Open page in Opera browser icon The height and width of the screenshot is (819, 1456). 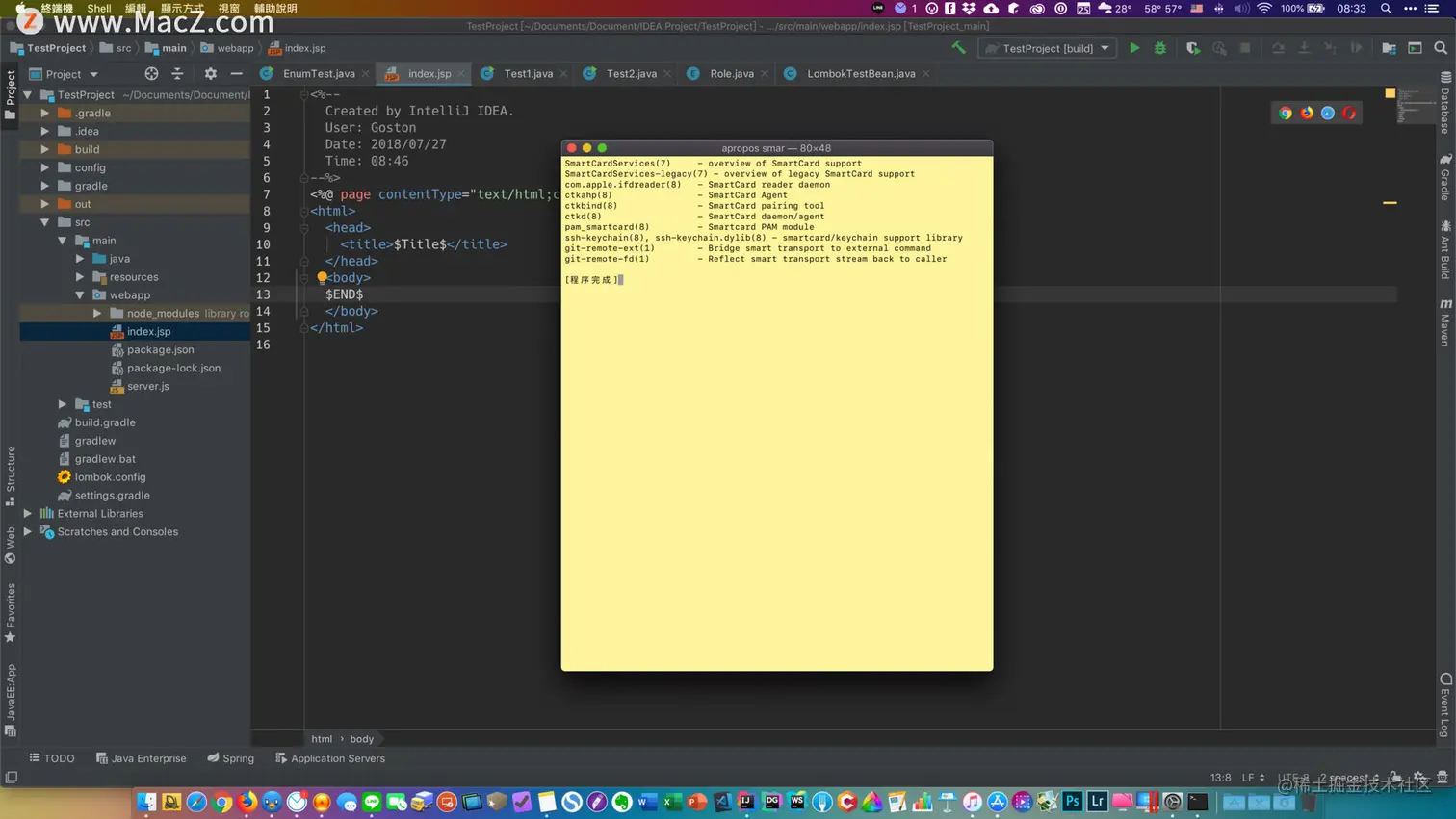click(x=1349, y=113)
